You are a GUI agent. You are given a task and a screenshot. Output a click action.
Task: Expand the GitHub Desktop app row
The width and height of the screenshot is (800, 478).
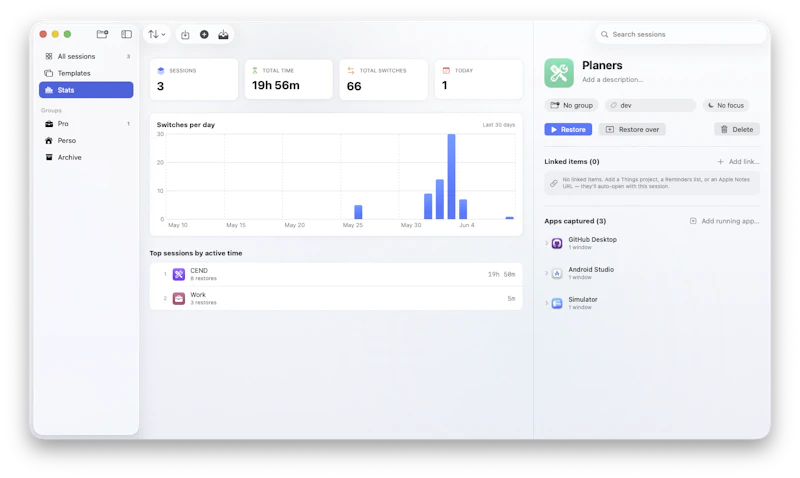pyautogui.click(x=546, y=243)
